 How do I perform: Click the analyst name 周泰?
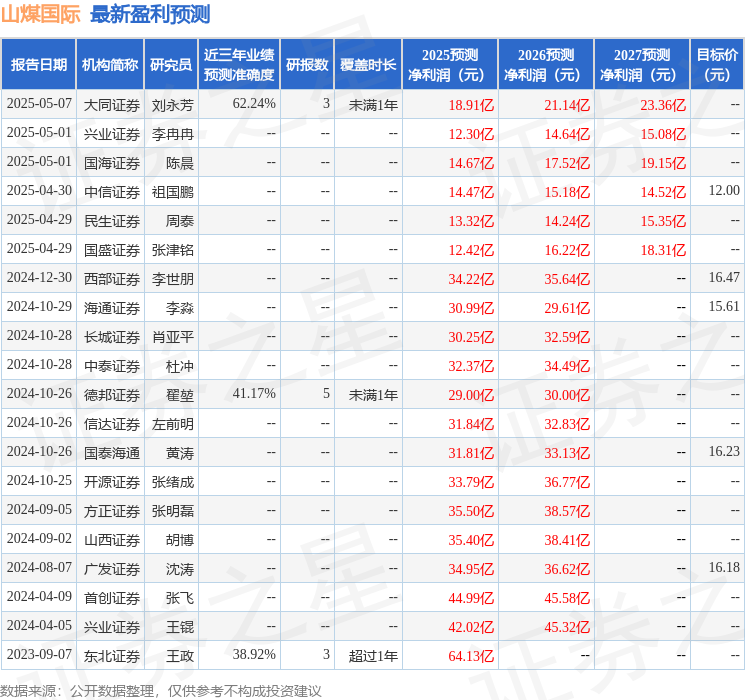point(180,221)
